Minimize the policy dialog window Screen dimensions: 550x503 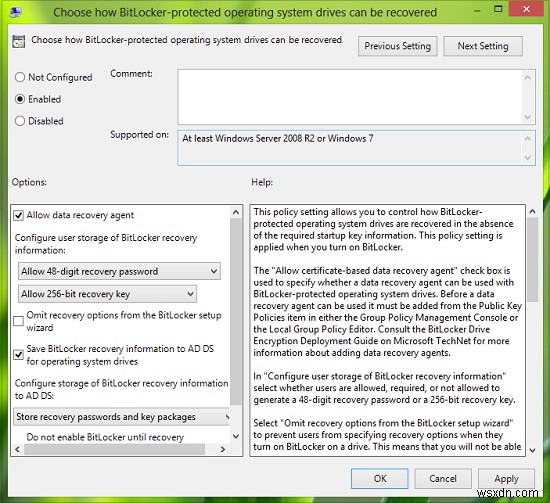coord(477,11)
